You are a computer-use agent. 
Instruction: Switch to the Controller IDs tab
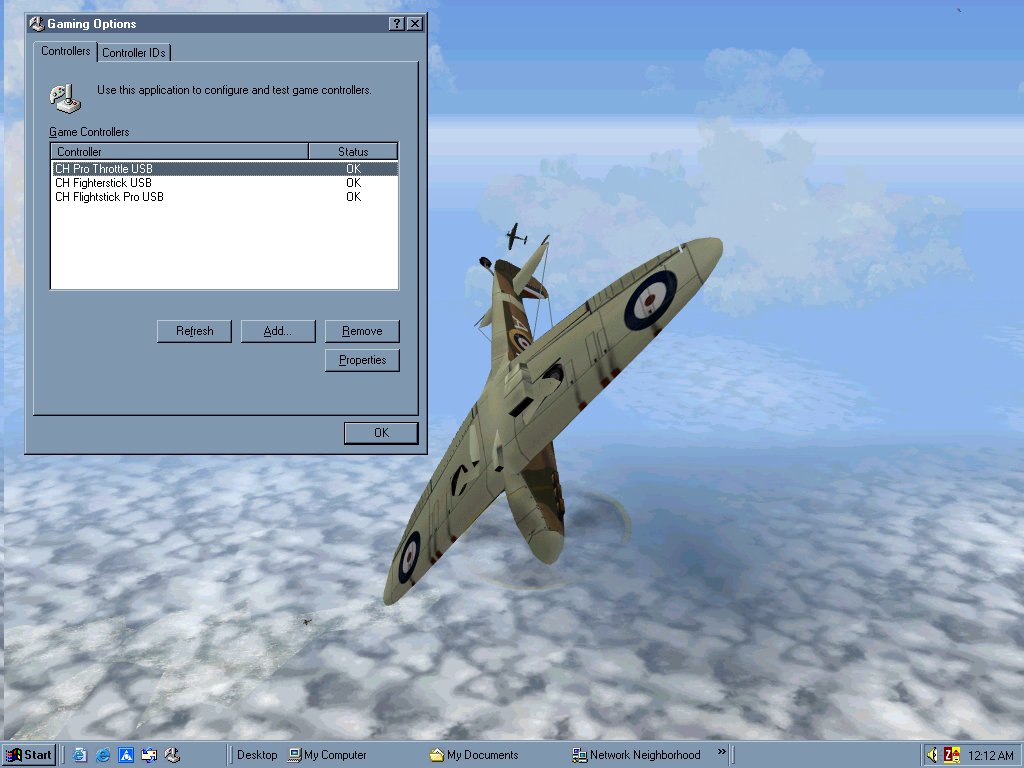134,52
